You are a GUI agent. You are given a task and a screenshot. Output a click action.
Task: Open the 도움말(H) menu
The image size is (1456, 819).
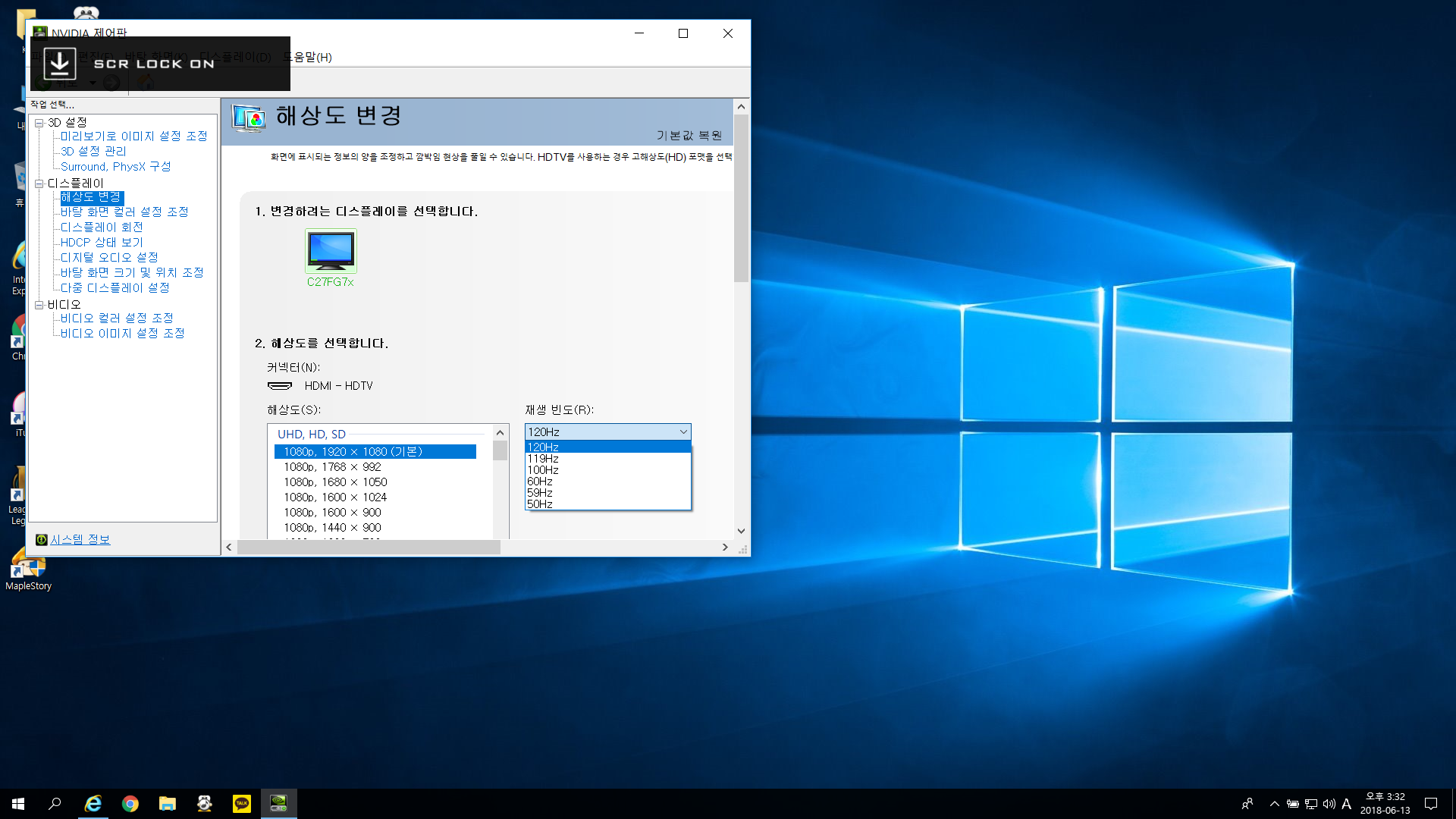click(x=307, y=58)
